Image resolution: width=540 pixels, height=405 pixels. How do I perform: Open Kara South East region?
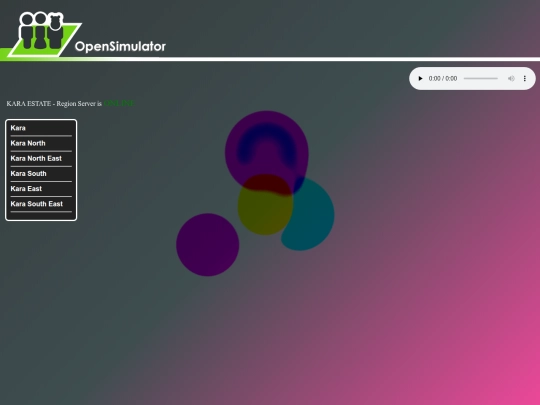pos(37,204)
